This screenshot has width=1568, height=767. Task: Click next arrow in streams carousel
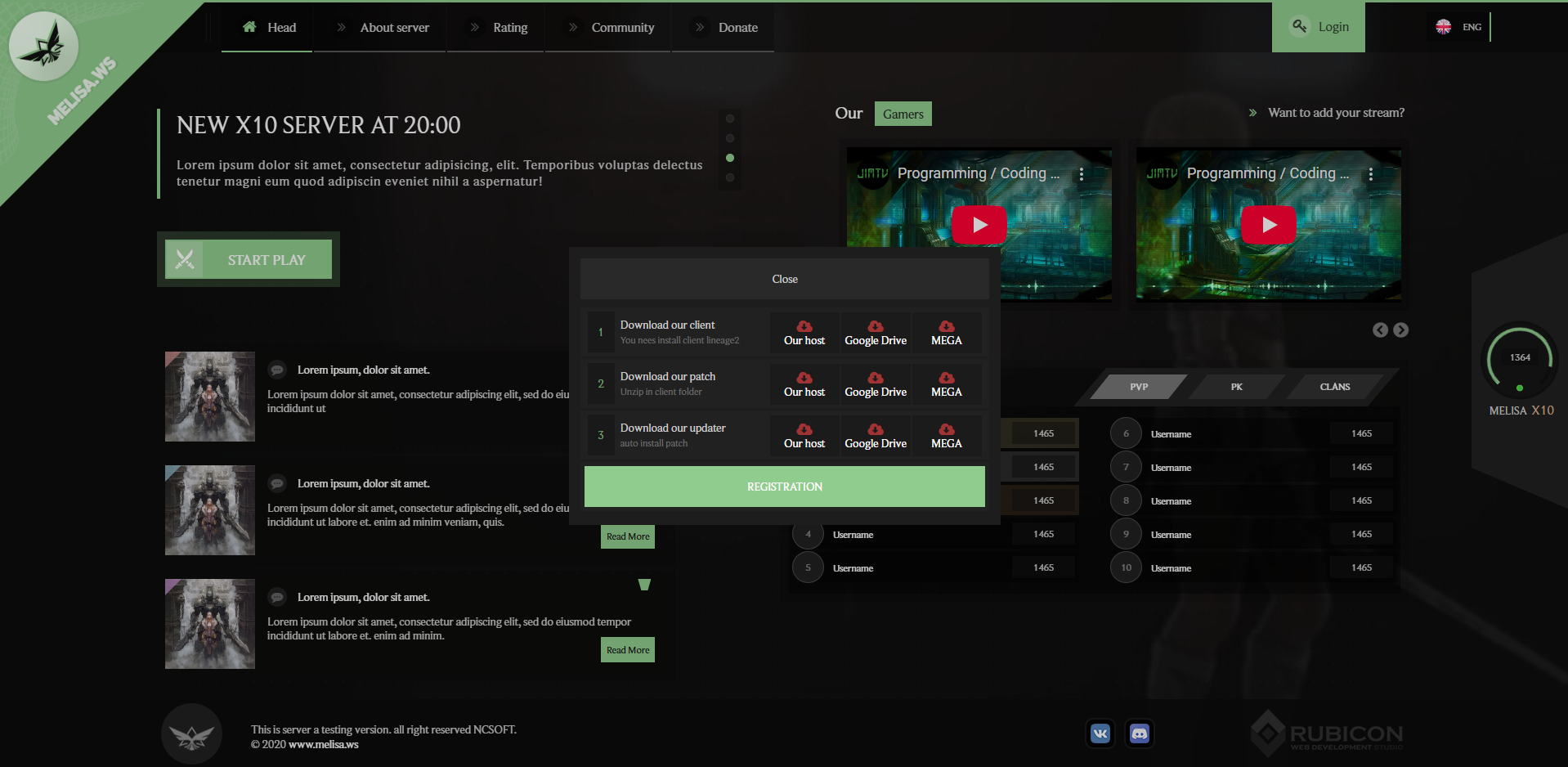point(1400,330)
